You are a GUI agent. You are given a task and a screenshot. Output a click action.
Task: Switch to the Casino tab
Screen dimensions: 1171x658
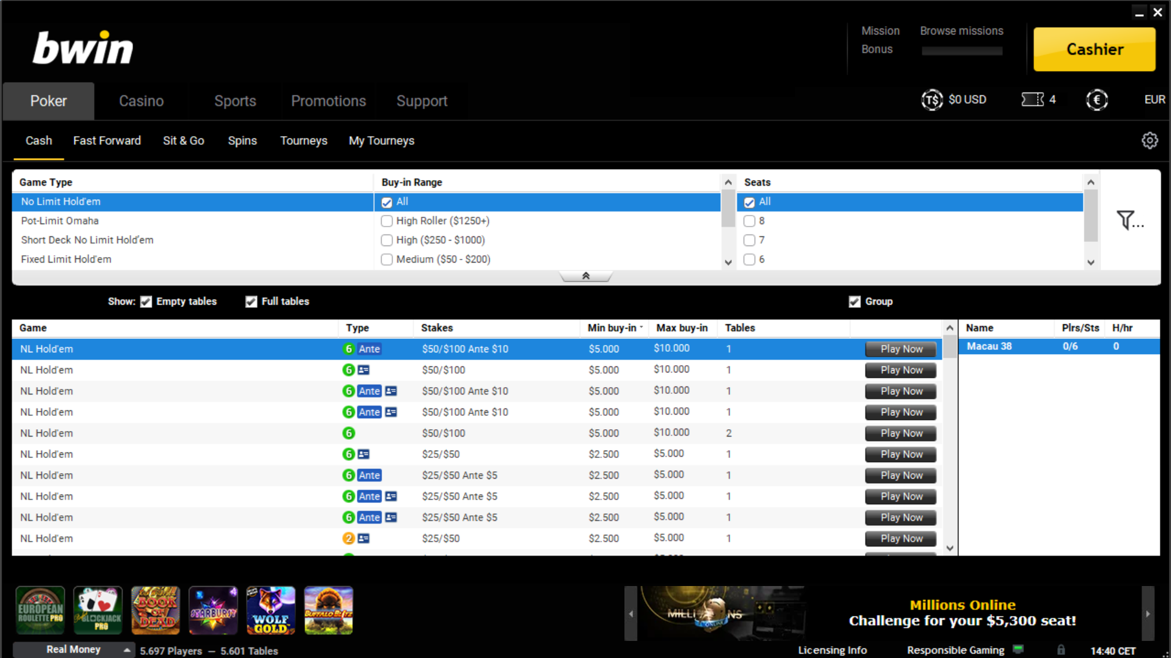pos(141,101)
